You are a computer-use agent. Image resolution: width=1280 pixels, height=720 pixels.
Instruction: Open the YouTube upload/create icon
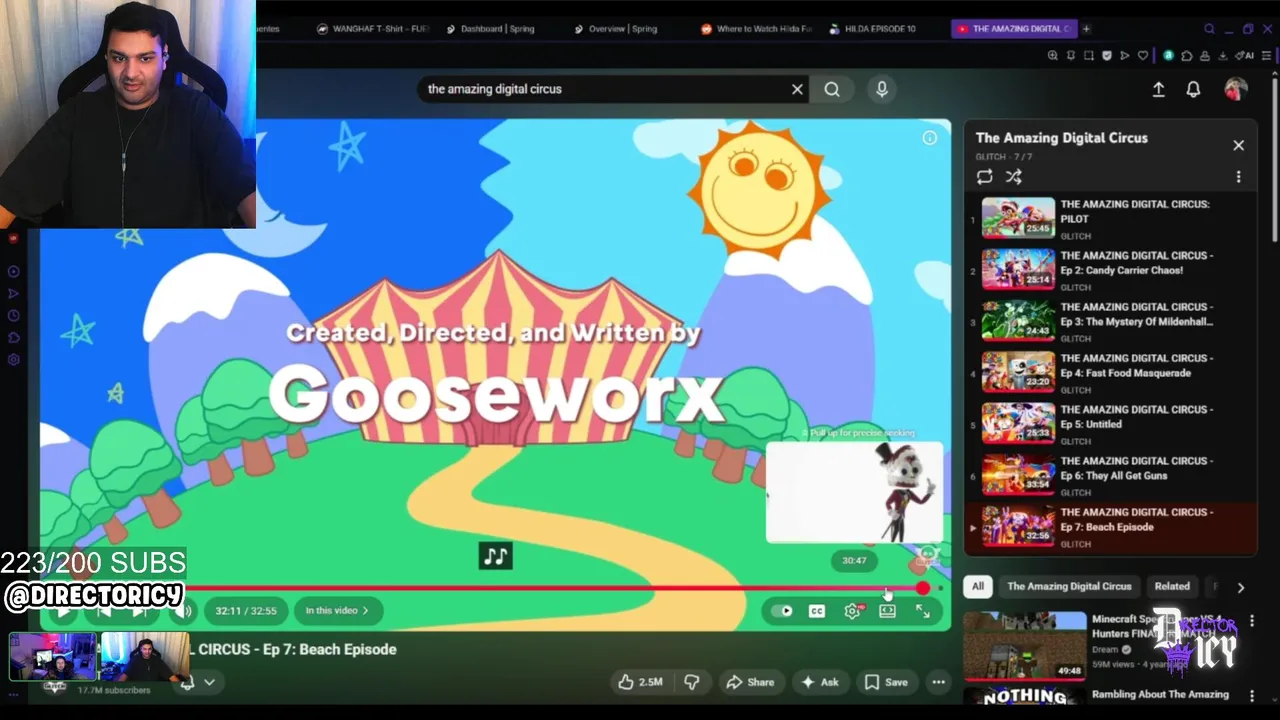pyautogui.click(x=1158, y=89)
